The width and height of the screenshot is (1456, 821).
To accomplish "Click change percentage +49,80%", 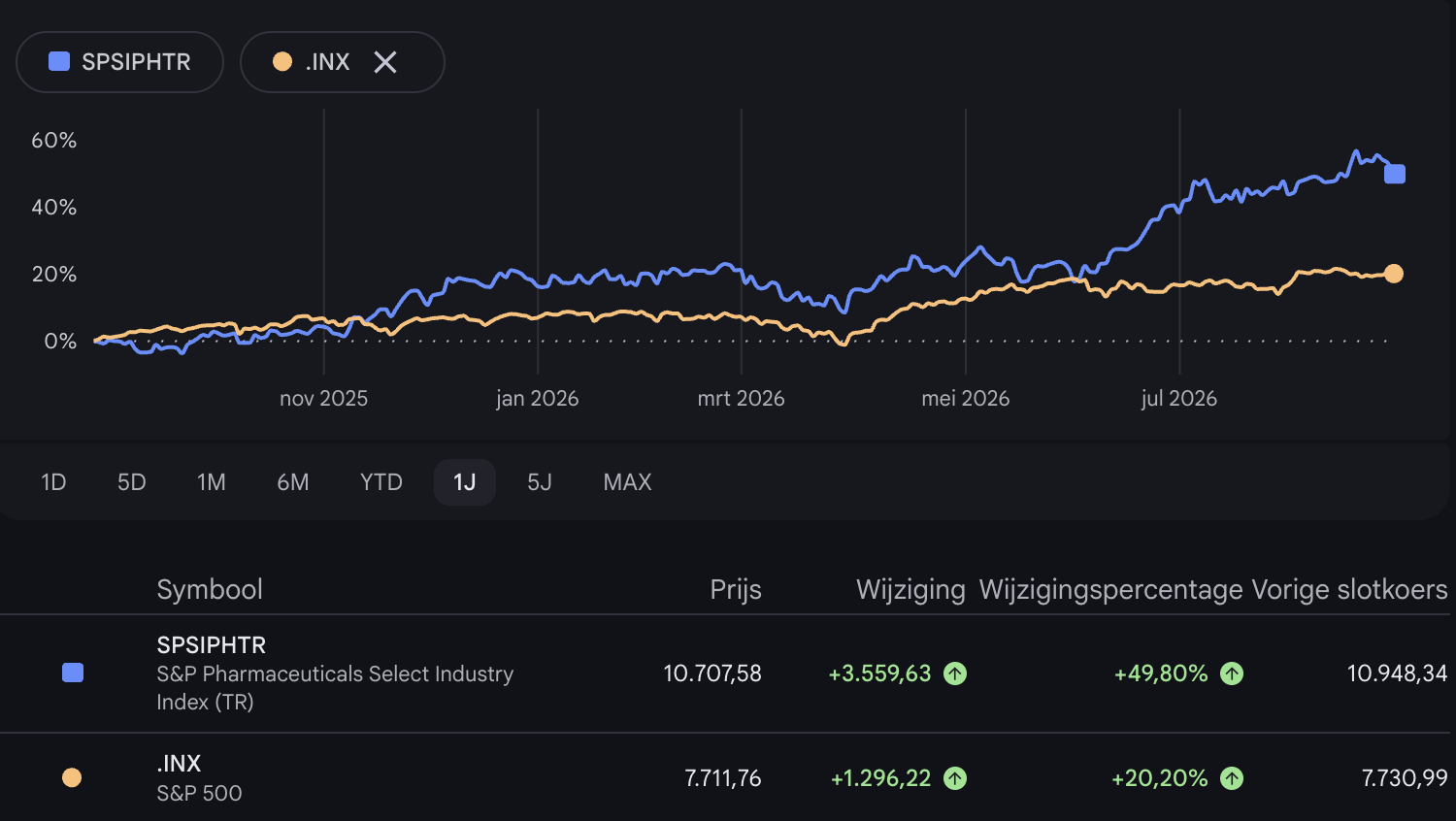I will click(1161, 673).
